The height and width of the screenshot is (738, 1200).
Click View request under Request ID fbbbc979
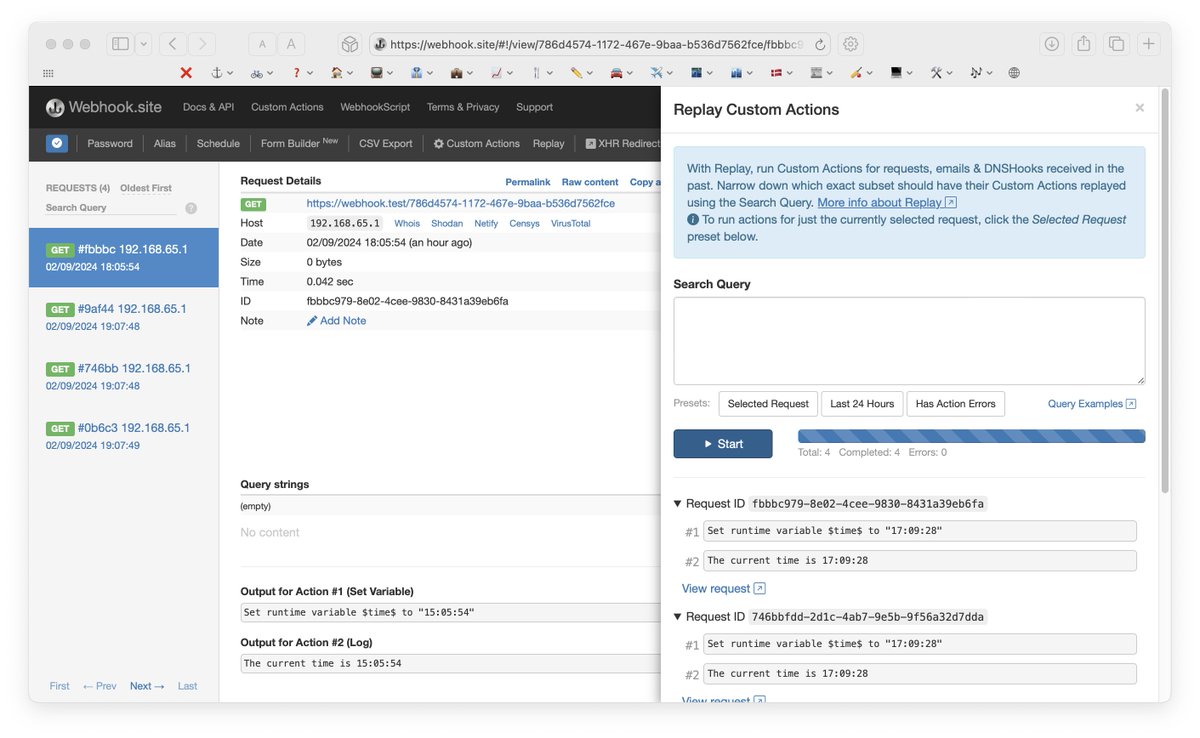[724, 589]
